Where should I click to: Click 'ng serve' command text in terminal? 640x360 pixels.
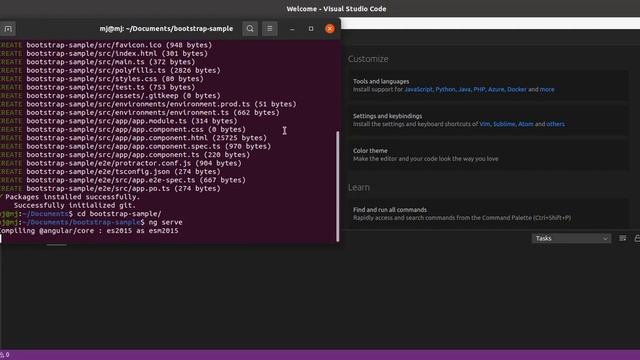[165, 222]
